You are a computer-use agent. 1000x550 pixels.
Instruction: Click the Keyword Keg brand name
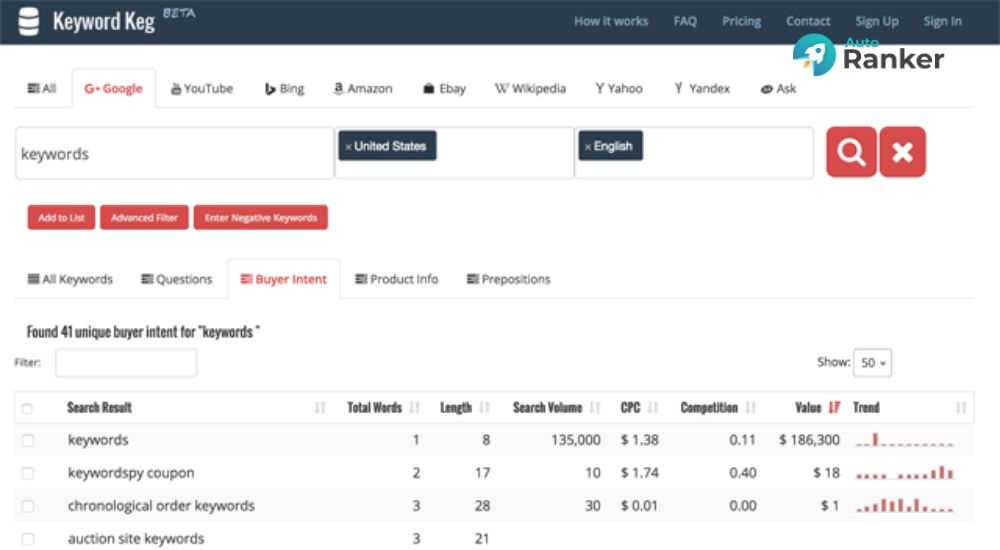(x=104, y=22)
